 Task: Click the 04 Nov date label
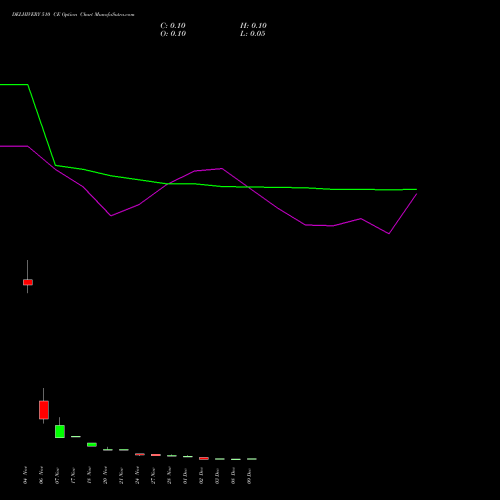pos(26,475)
